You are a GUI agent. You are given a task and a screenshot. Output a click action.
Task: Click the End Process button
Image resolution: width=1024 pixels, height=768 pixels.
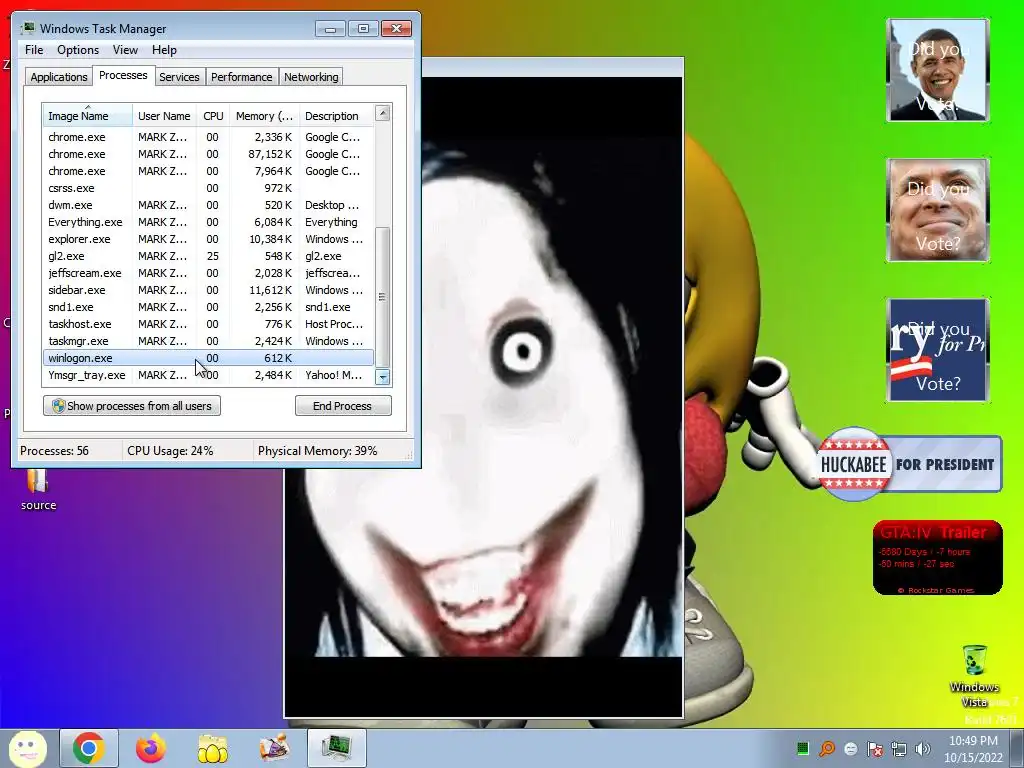tap(343, 406)
